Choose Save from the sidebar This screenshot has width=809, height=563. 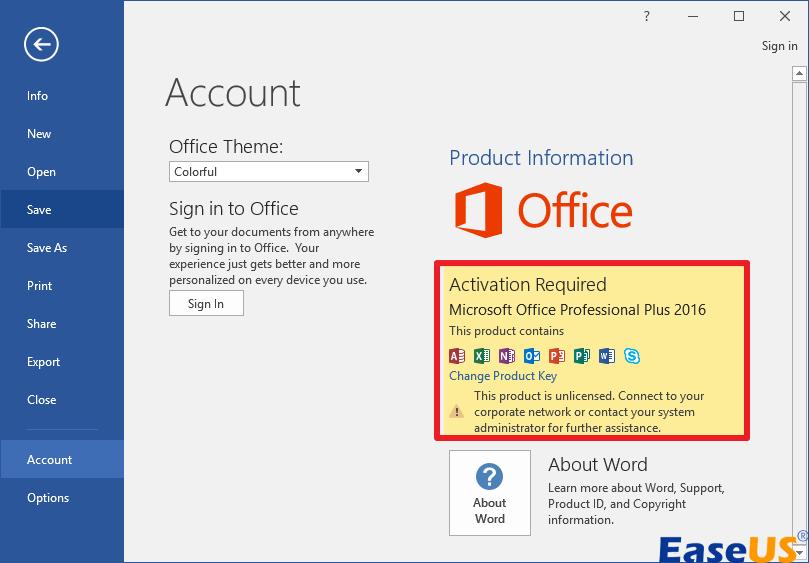coord(62,210)
